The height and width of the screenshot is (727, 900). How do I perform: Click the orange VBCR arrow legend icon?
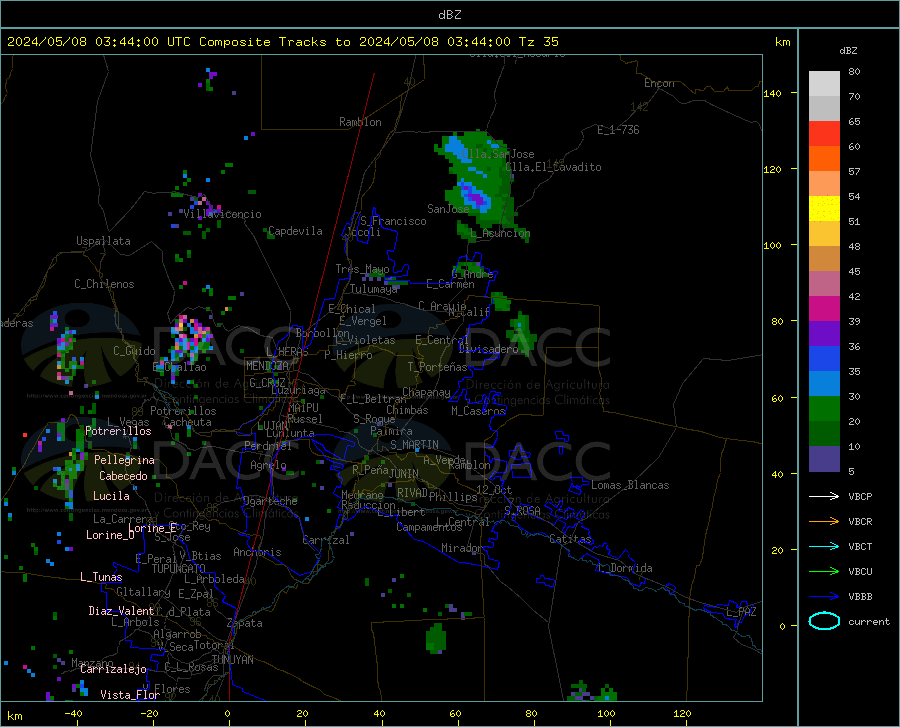click(x=824, y=522)
